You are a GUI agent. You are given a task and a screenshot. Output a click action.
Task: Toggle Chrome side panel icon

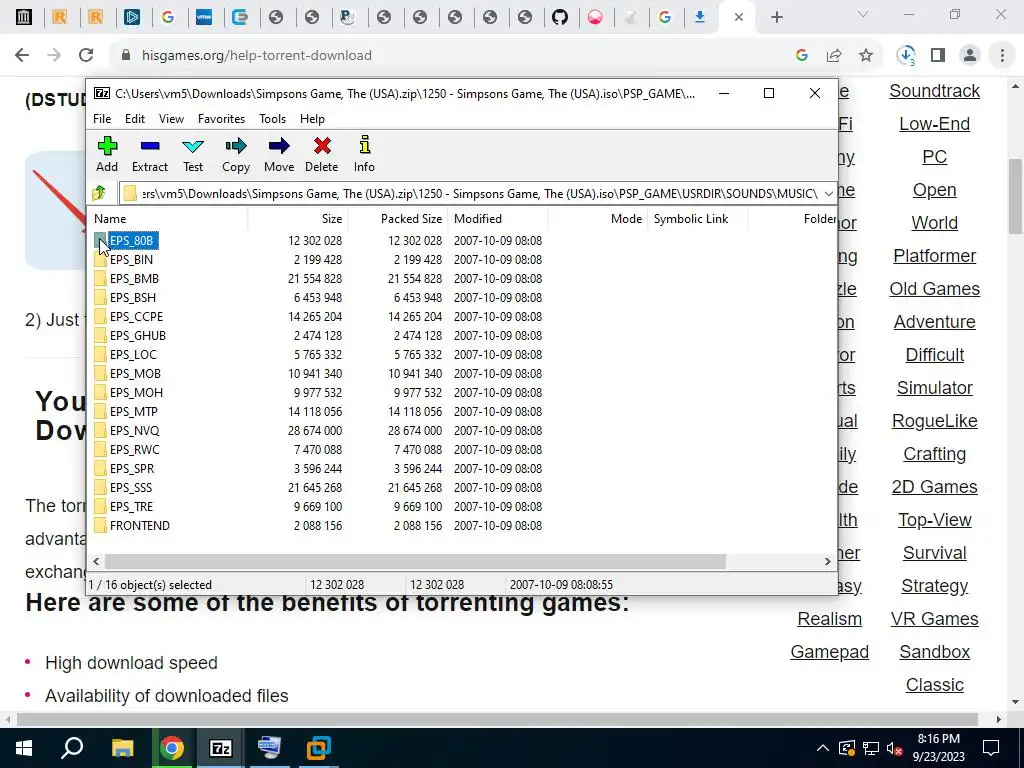coord(938,56)
